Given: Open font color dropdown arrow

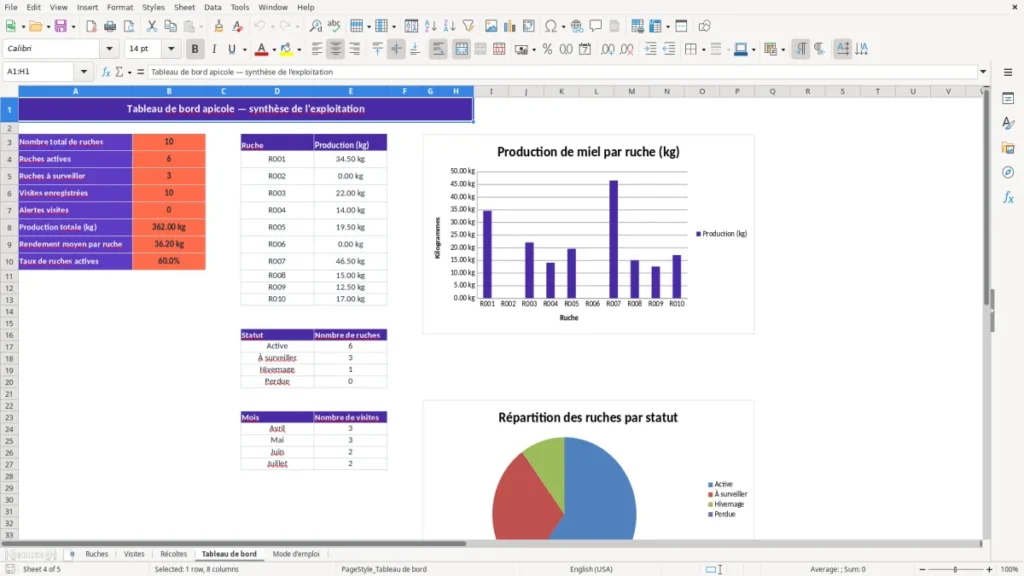Looking at the screenshot, I should pos(274,50).
